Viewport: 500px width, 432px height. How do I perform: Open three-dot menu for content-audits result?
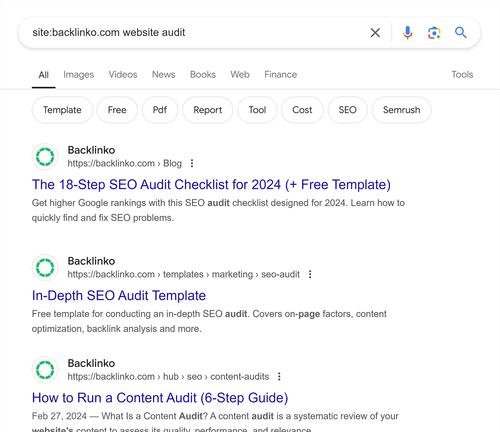(x=279, y=377)
